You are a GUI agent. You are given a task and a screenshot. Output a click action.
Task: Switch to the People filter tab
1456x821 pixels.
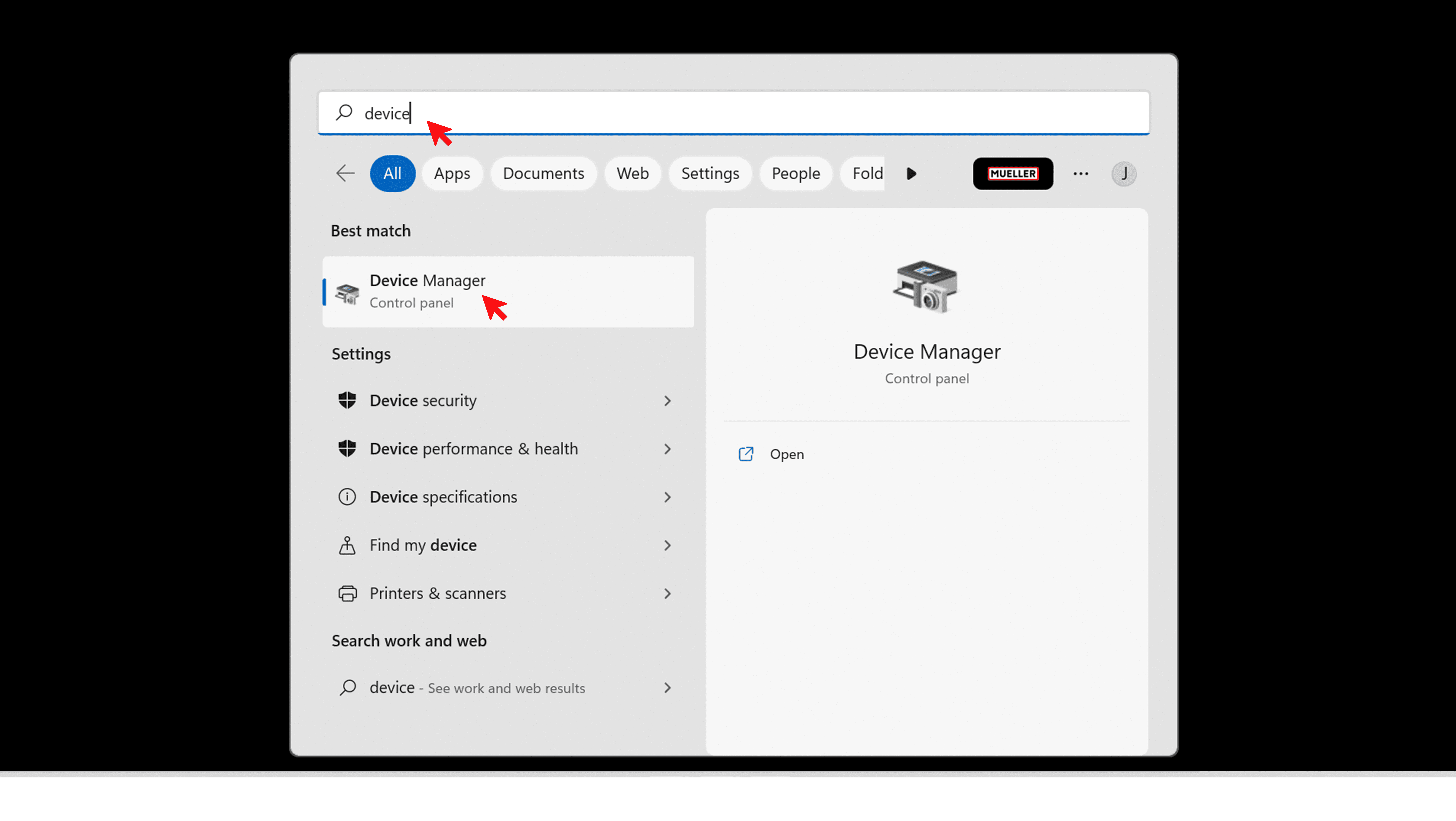coord(795,173)
